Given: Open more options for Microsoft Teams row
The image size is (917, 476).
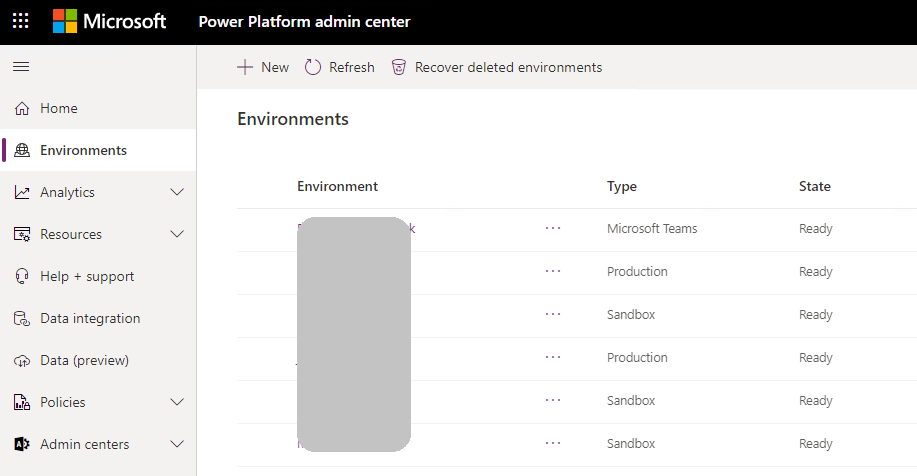Looking at the screenshot, I should coord(553,228).
